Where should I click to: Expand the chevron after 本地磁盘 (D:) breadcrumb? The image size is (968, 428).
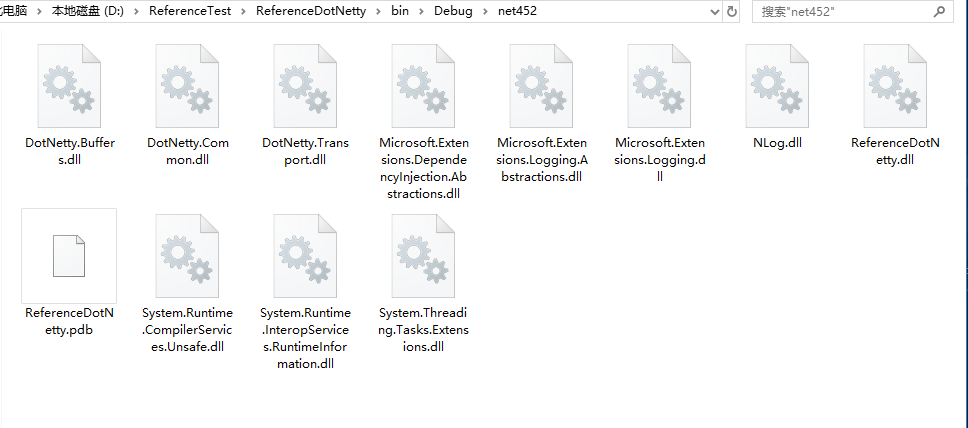136,11
